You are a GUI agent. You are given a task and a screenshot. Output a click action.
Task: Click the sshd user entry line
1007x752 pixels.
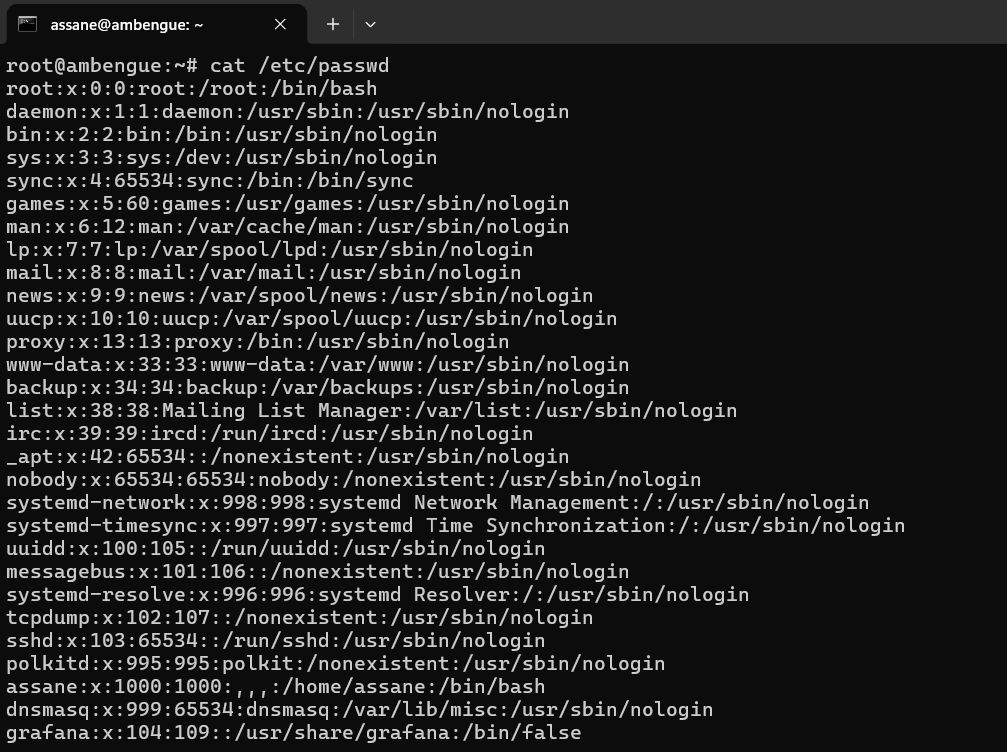[275, 641]
